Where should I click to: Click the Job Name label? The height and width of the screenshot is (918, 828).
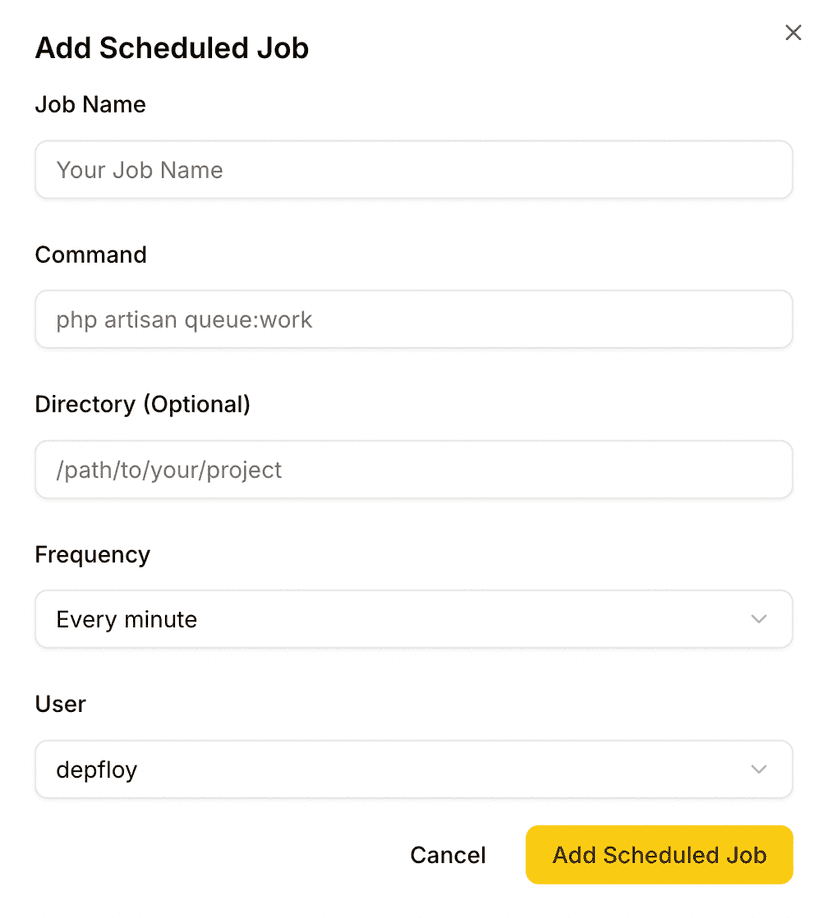(90, 104)
